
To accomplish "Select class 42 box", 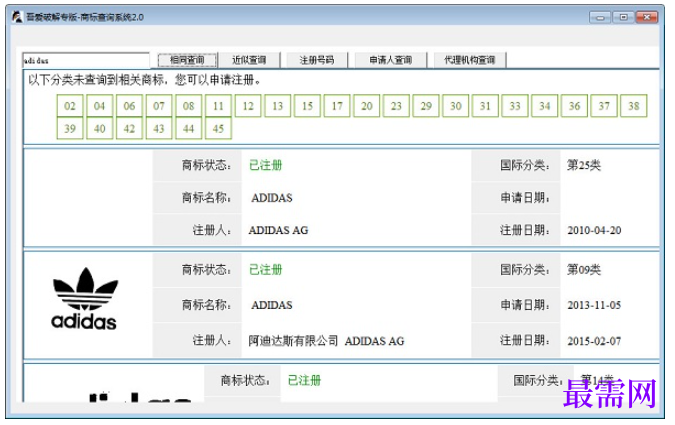I will click(x=129, y=128).
